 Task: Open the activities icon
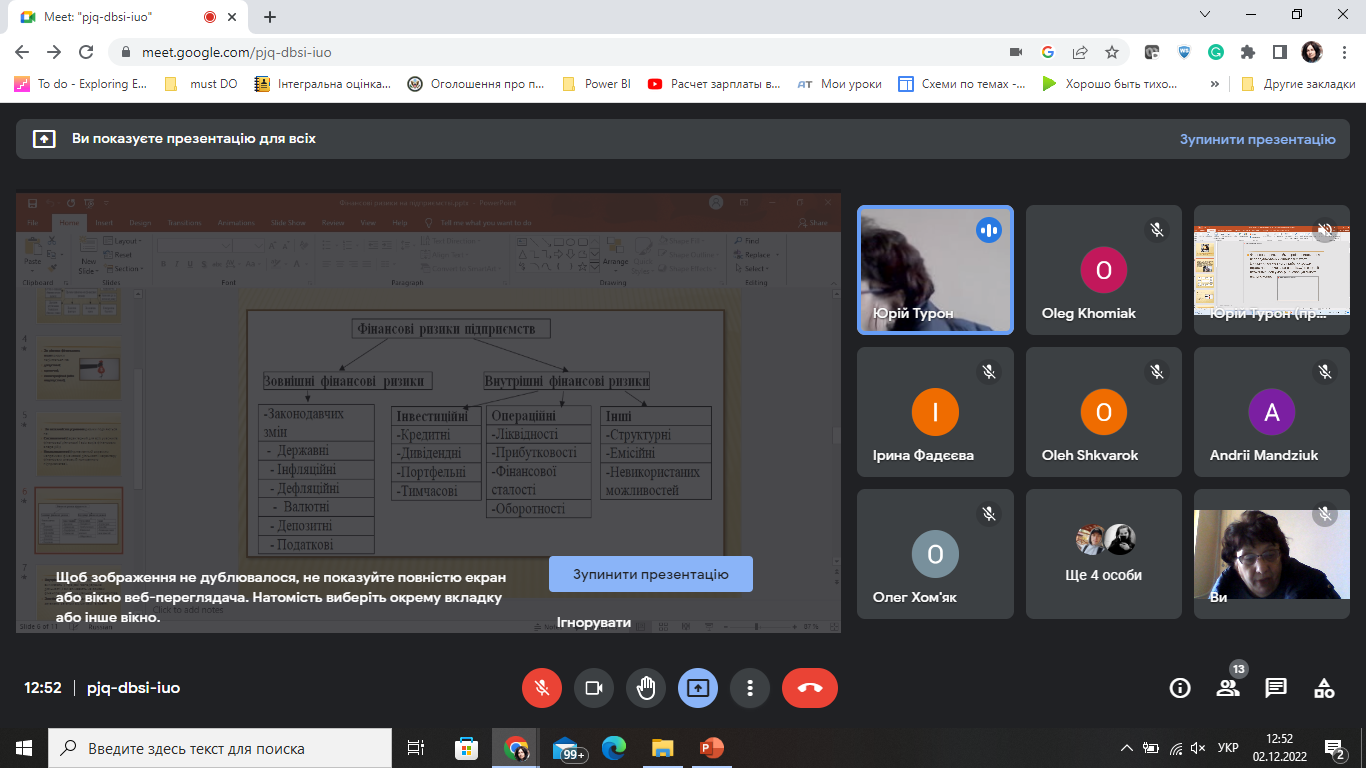[x=1324, y=688]
